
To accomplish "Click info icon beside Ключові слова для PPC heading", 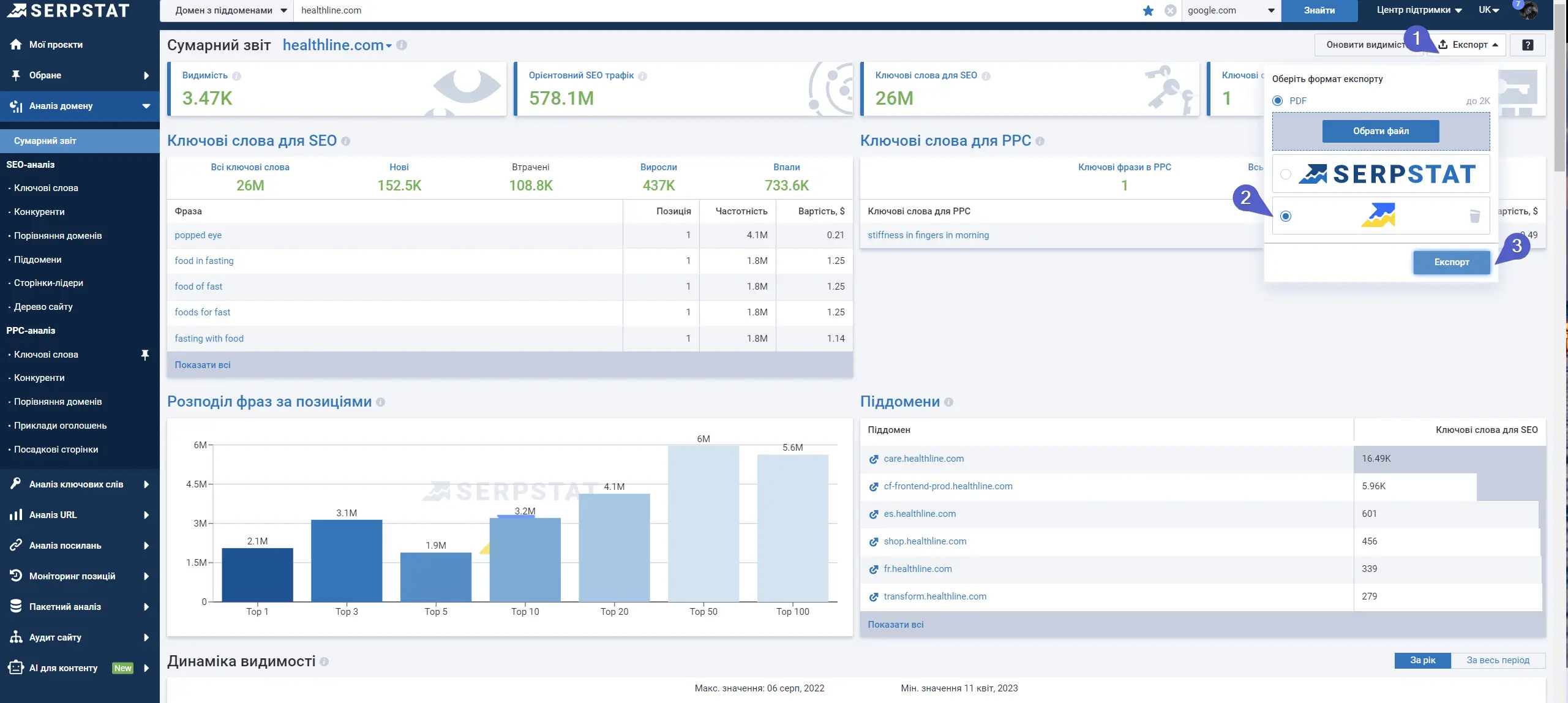I will point(1040,141).
